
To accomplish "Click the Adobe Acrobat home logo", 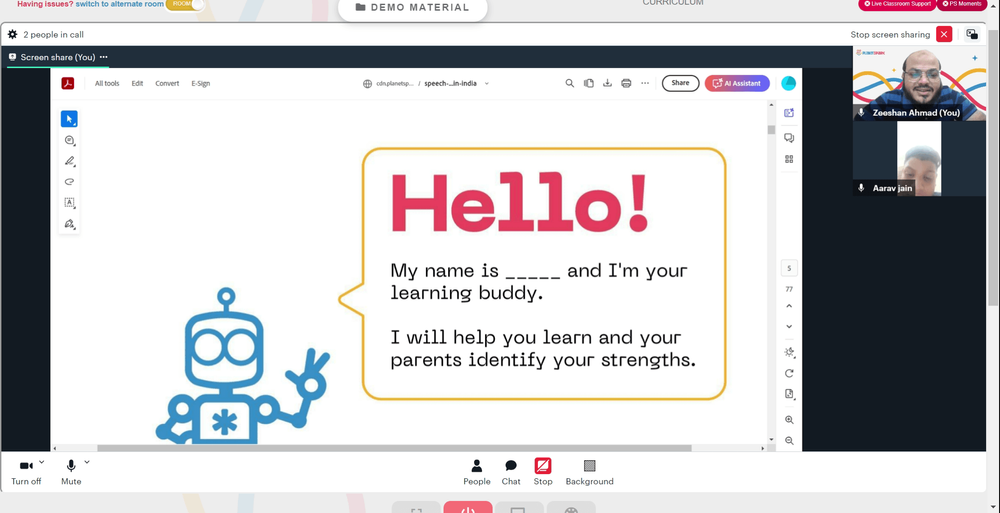I will click(x=68, y=83).
